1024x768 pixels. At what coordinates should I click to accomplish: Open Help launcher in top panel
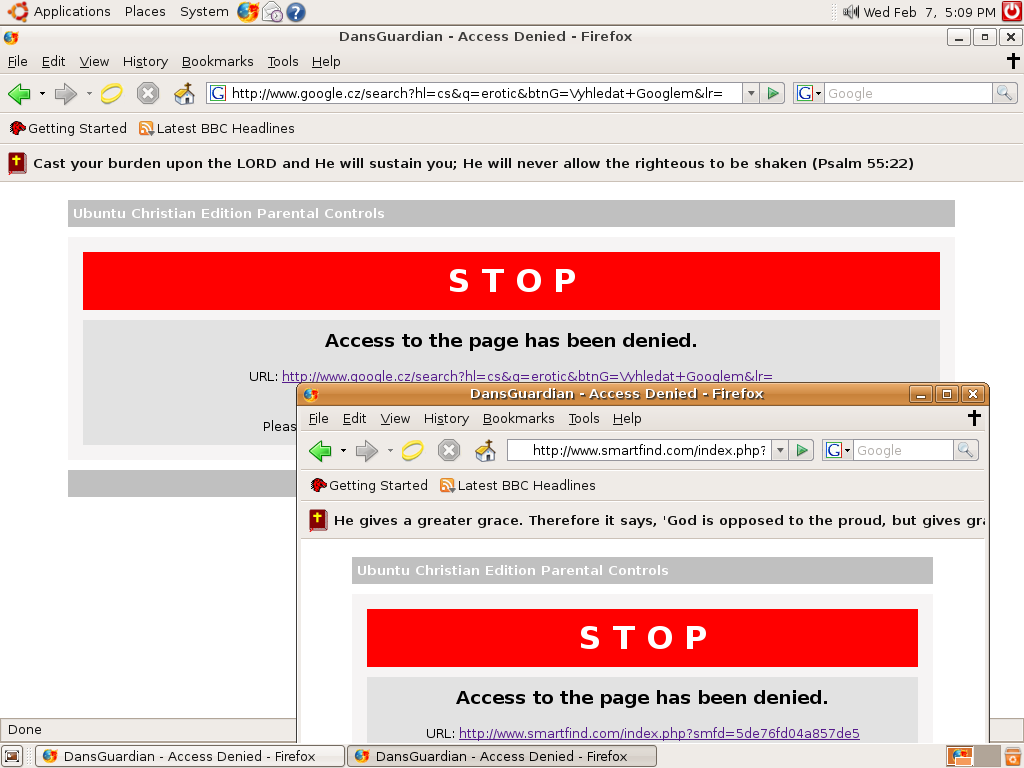click(296, 12)
